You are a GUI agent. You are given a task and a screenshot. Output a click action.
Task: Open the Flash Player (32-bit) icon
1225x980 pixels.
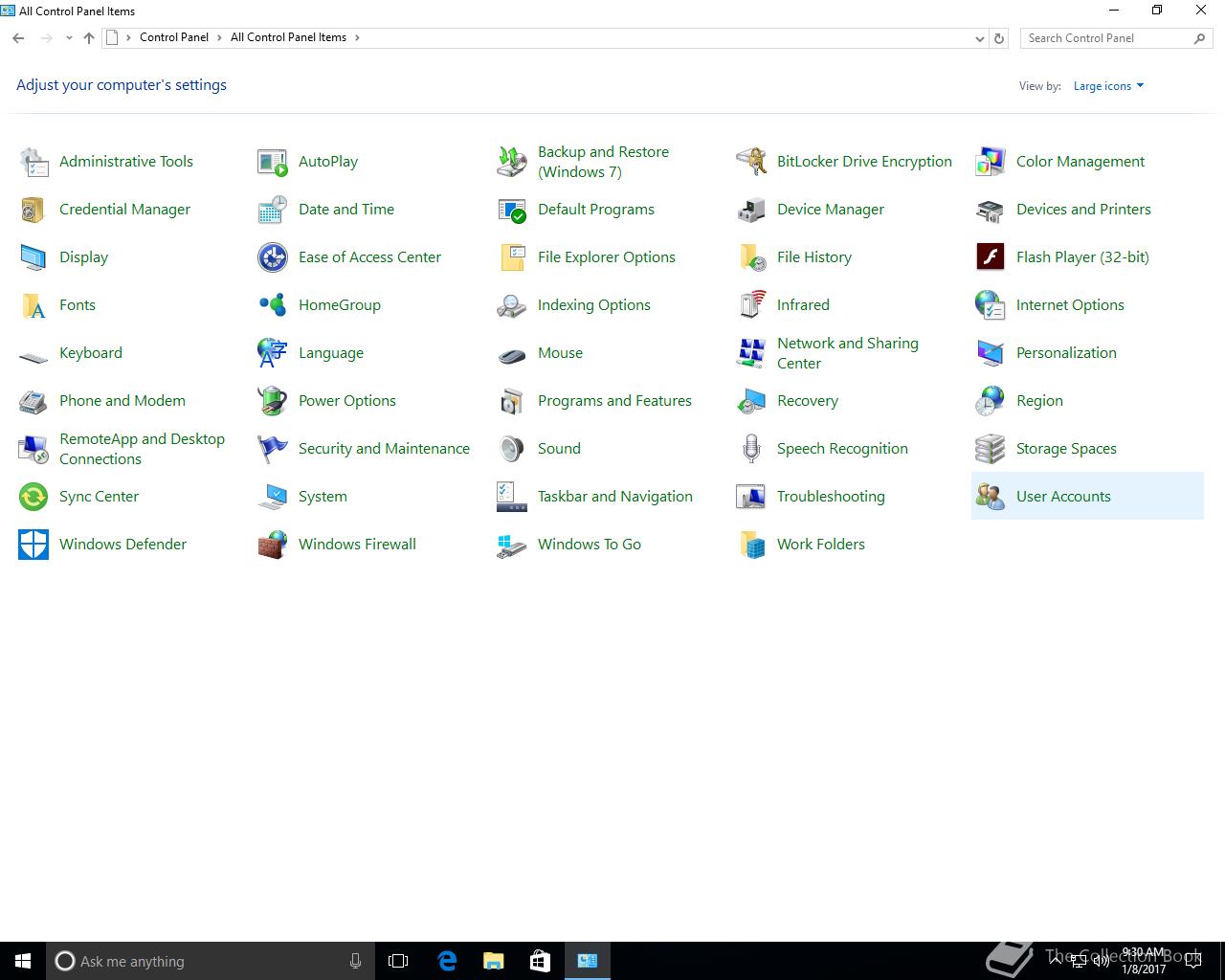tap(991, 257)
